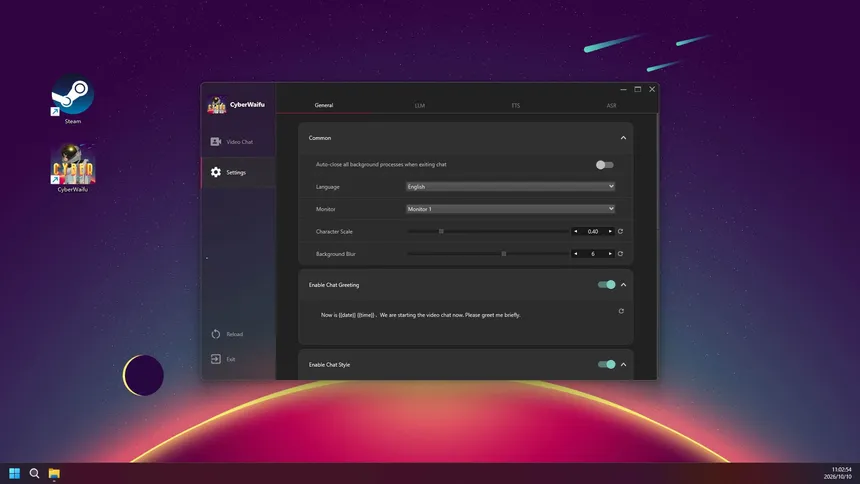Reset Character Scale with refresh icon
Screen dimensions: 860x484
click(x=620, y=232)
